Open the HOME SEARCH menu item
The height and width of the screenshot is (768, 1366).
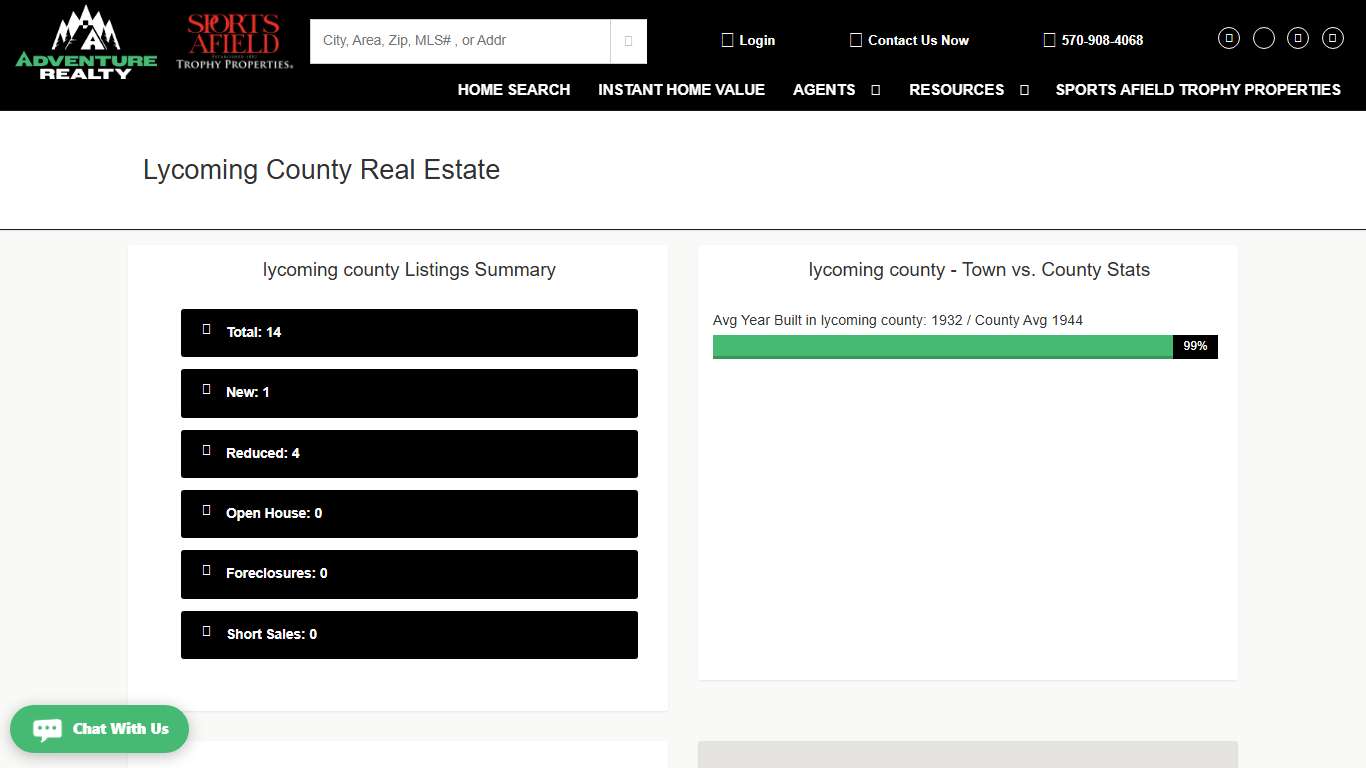click(513, 90)
